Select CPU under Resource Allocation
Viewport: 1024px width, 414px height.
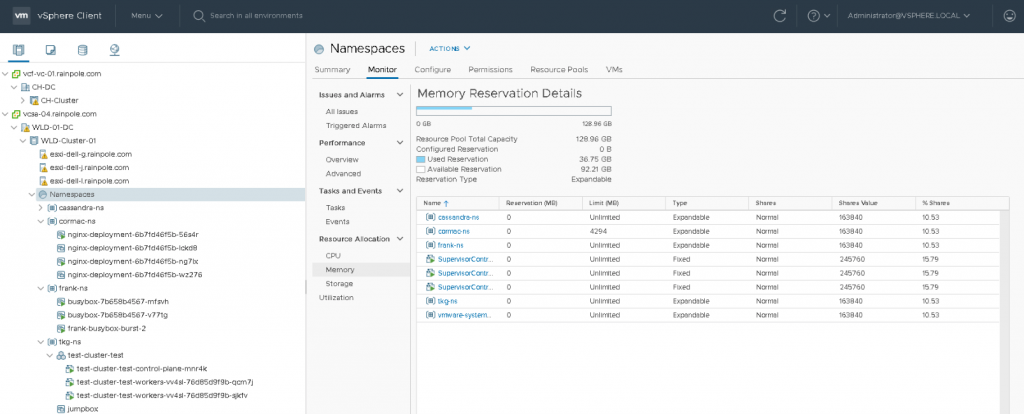pos(333,256)
